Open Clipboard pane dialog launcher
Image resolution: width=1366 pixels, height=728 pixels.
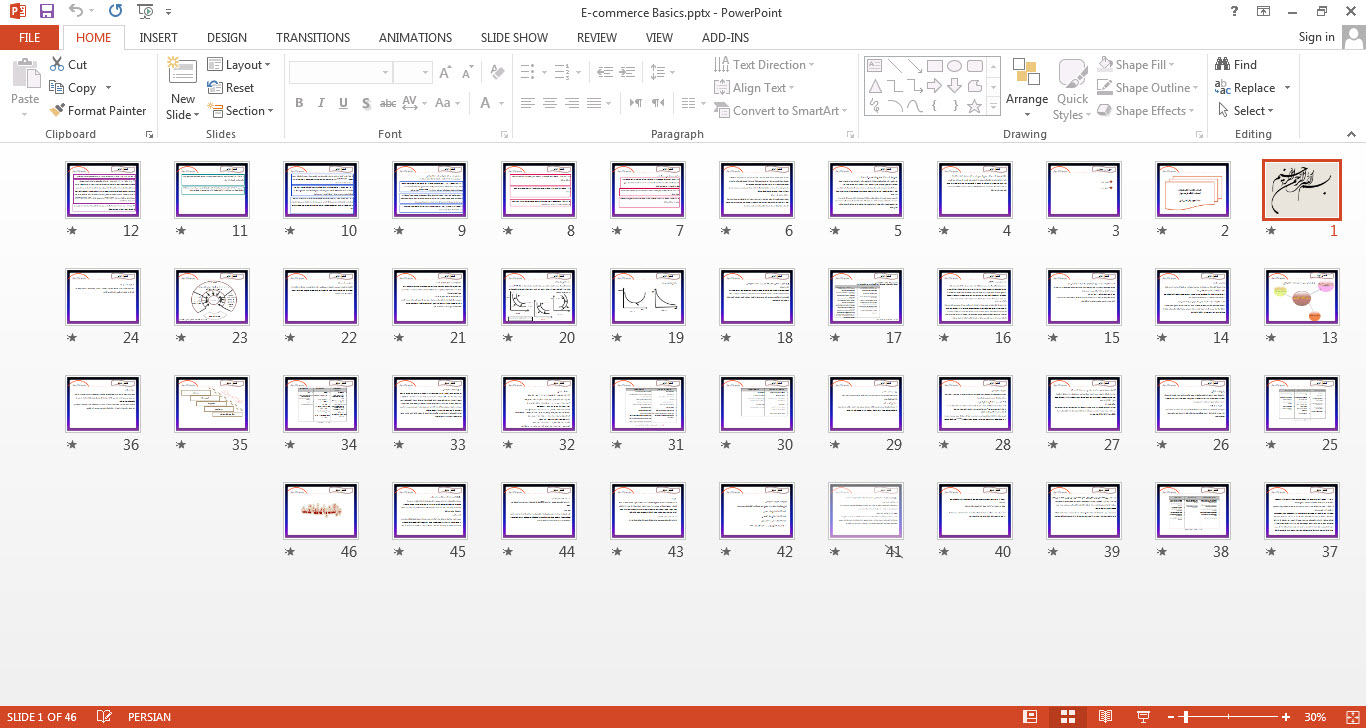pos(150,134)
